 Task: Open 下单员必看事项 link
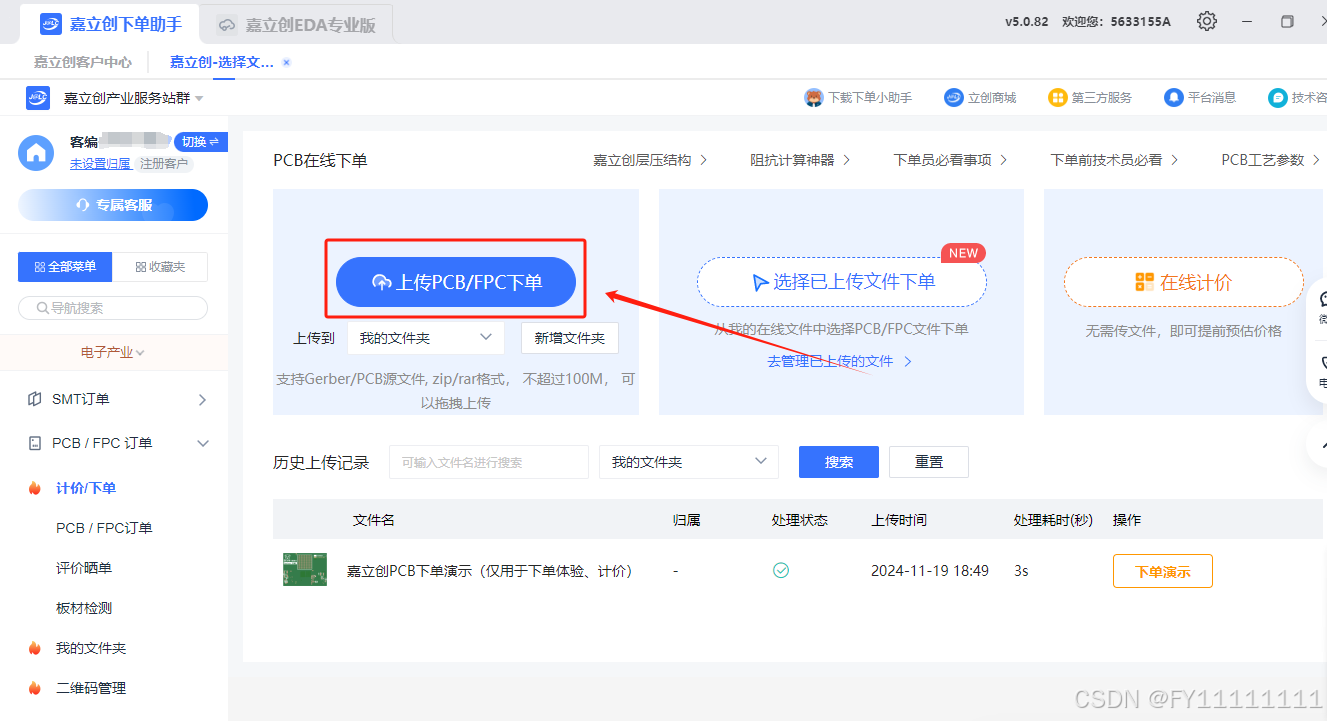(x=951, y=160)
